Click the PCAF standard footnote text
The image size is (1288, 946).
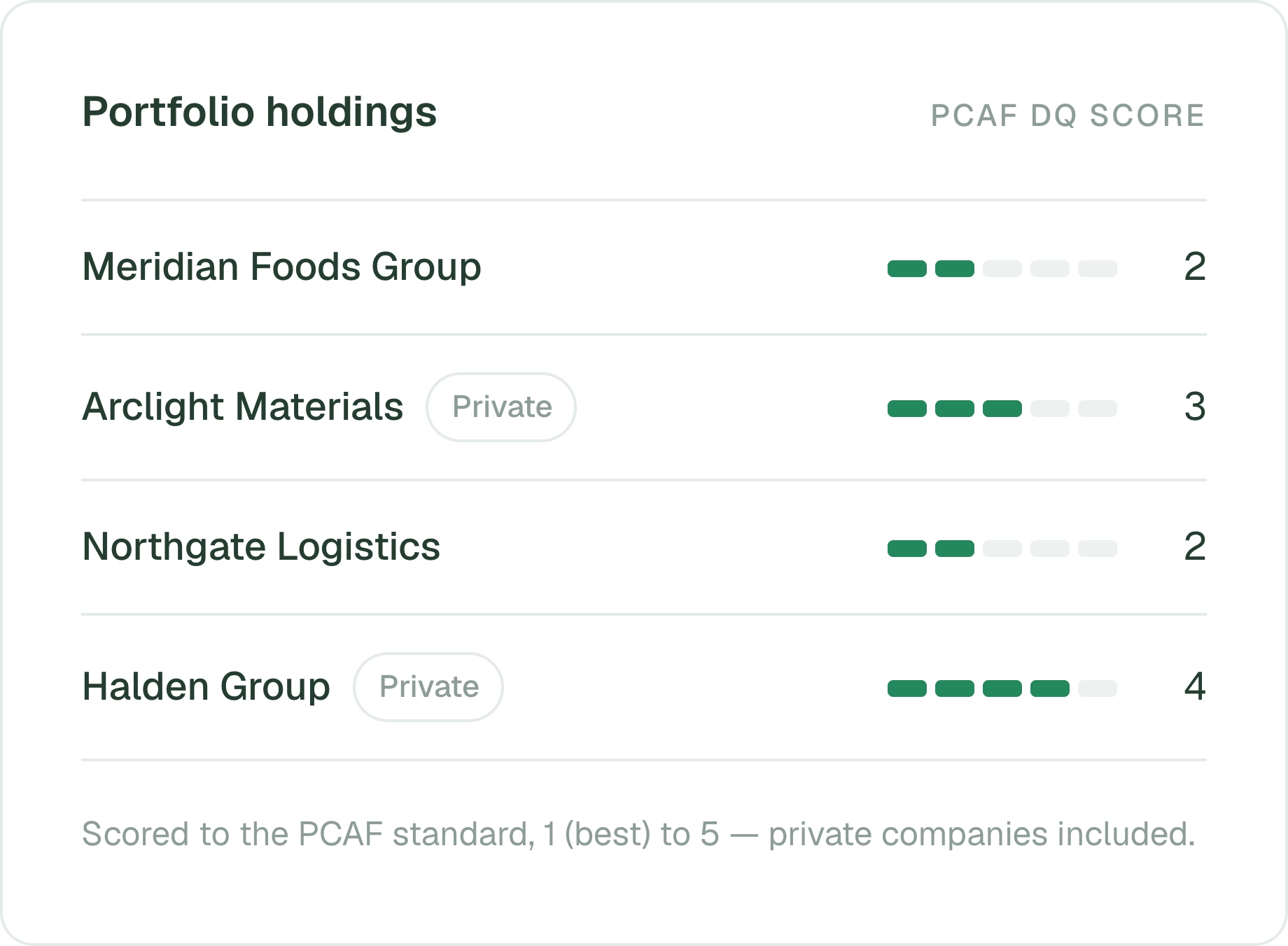click(x=638, y=834)
